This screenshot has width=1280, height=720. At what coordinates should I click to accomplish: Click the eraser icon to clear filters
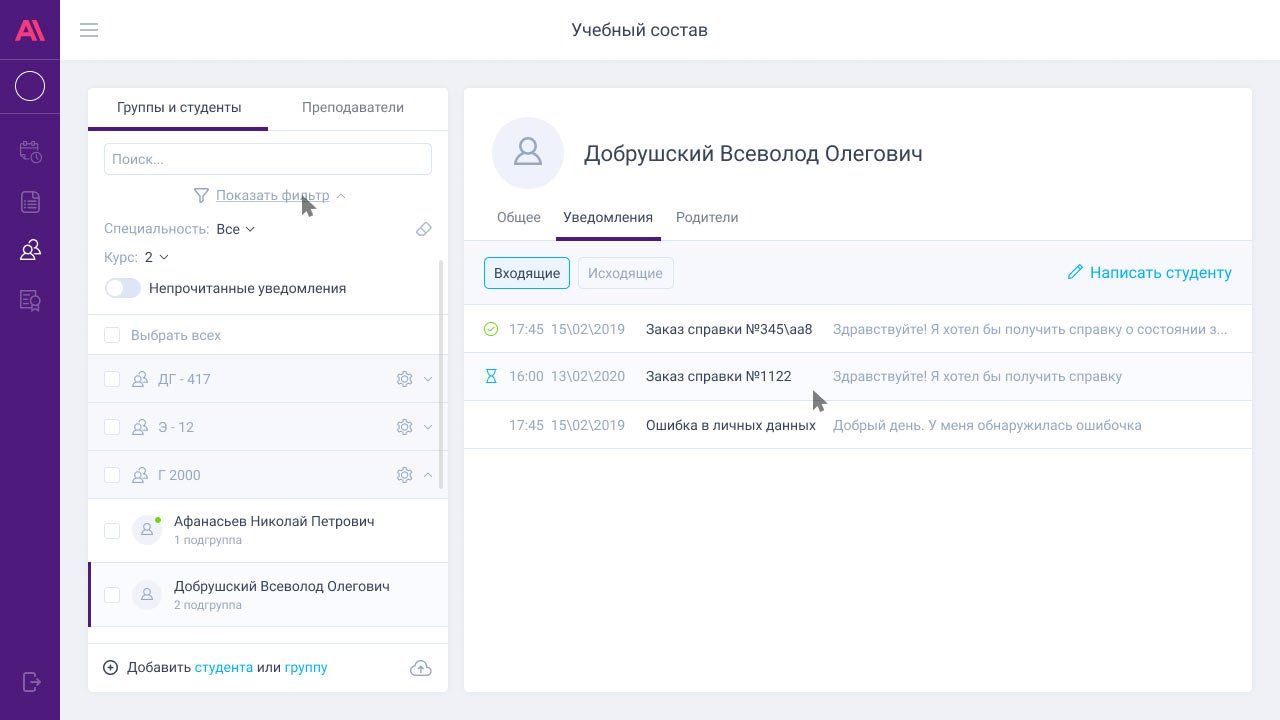[423, 229]
